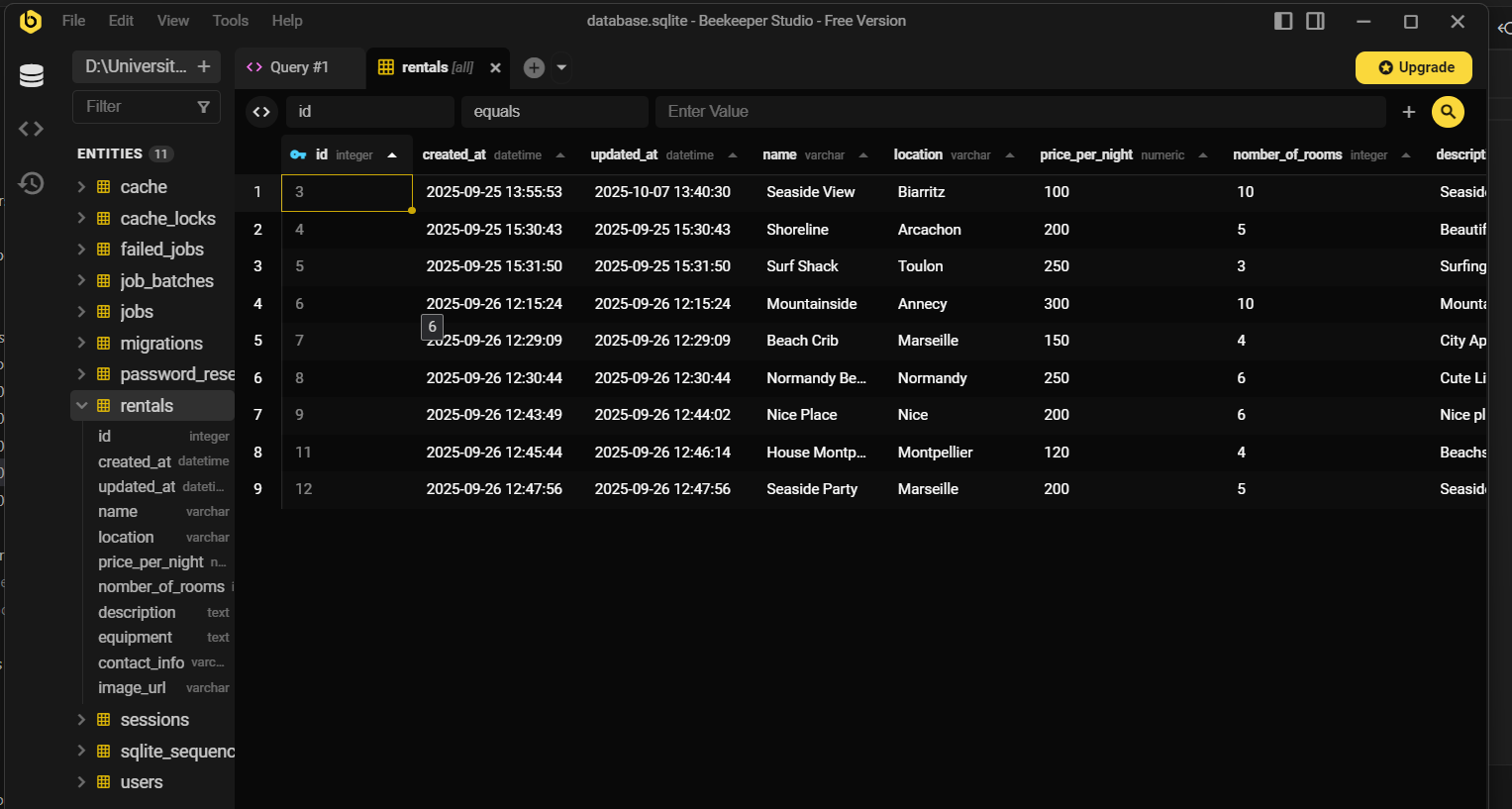1512x809 pixels.
Task: Open the equals operator dropdown
Action: [x=554, y=112]
